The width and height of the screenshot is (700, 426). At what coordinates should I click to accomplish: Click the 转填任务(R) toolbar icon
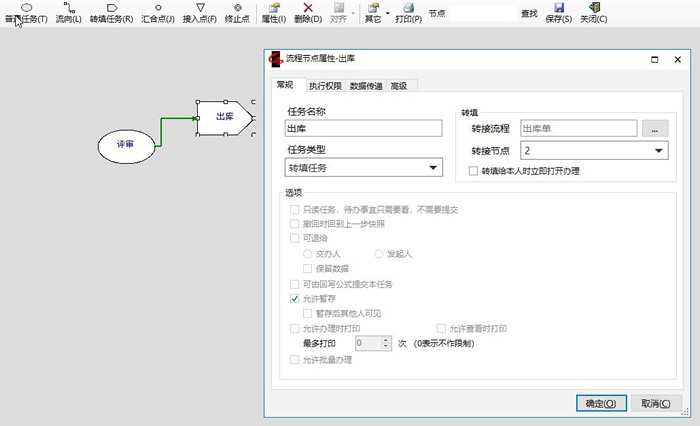[x=111, y=13]
